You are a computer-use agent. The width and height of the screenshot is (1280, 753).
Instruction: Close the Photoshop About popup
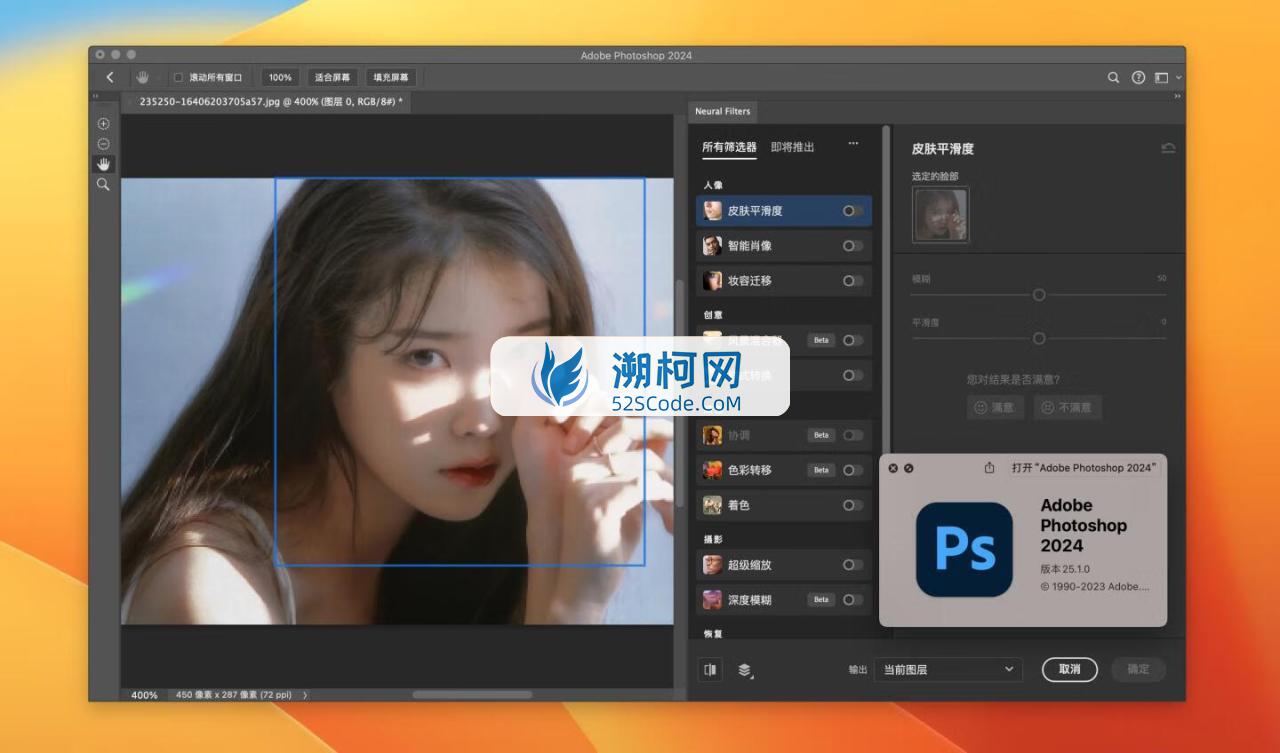pyautogui.click(x=893, y=468)
